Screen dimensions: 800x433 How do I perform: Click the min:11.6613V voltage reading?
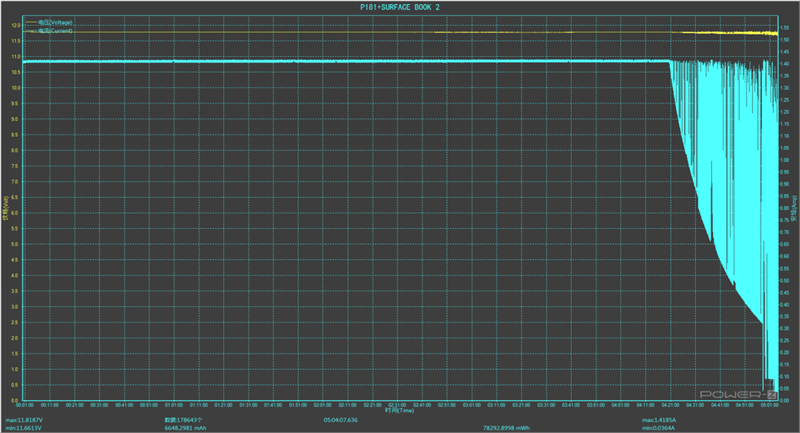pos(23,428)
